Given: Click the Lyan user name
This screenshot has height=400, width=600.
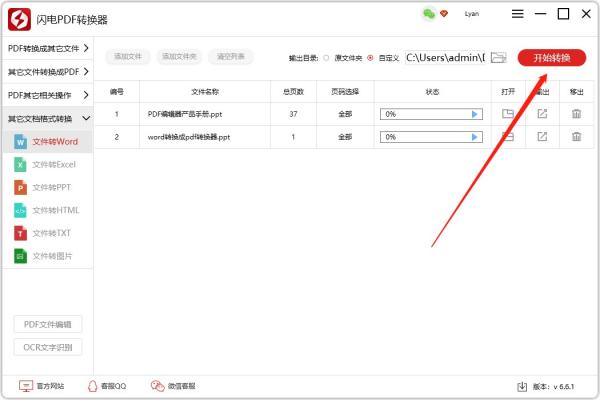Looking at the screenshot, I should (471, 14).
